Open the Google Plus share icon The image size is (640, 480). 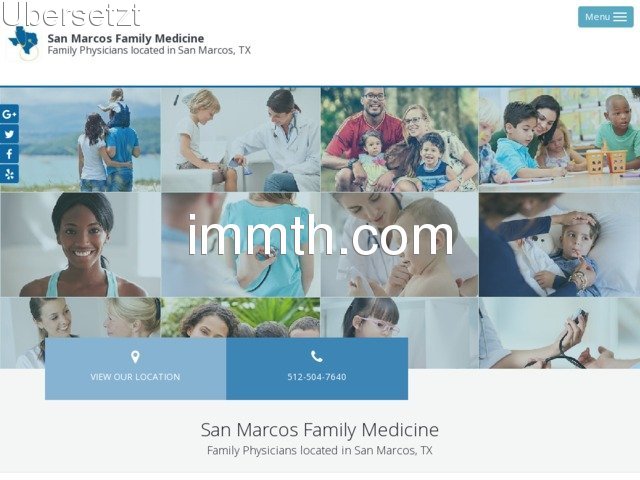point(9,114)
